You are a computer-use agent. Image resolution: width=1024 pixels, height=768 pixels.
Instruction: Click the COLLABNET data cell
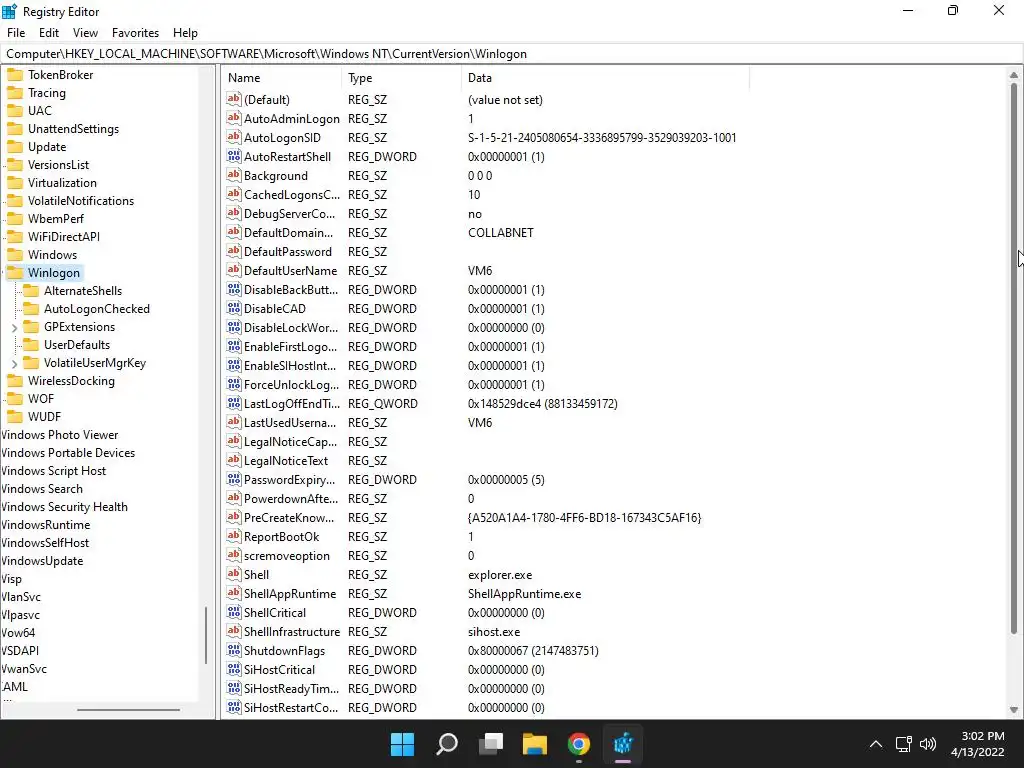tap(501, 232)
